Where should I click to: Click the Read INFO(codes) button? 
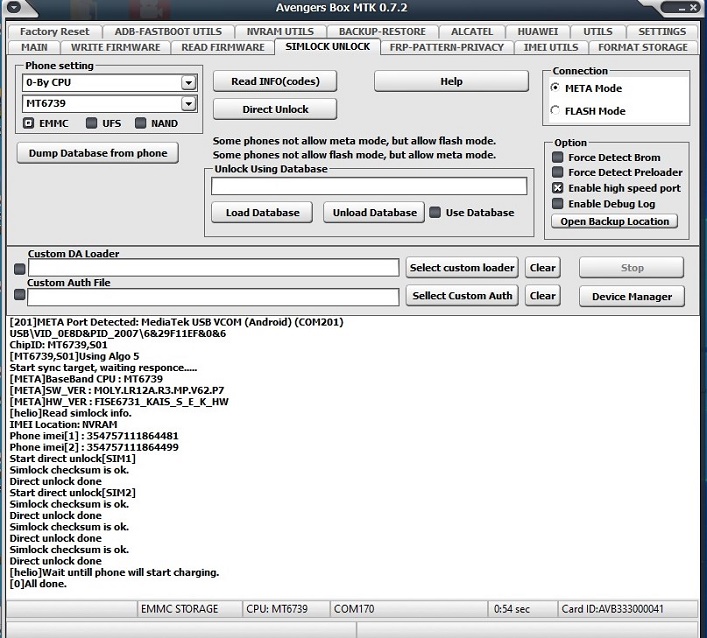pyautogui.click(x=275, y=82)
